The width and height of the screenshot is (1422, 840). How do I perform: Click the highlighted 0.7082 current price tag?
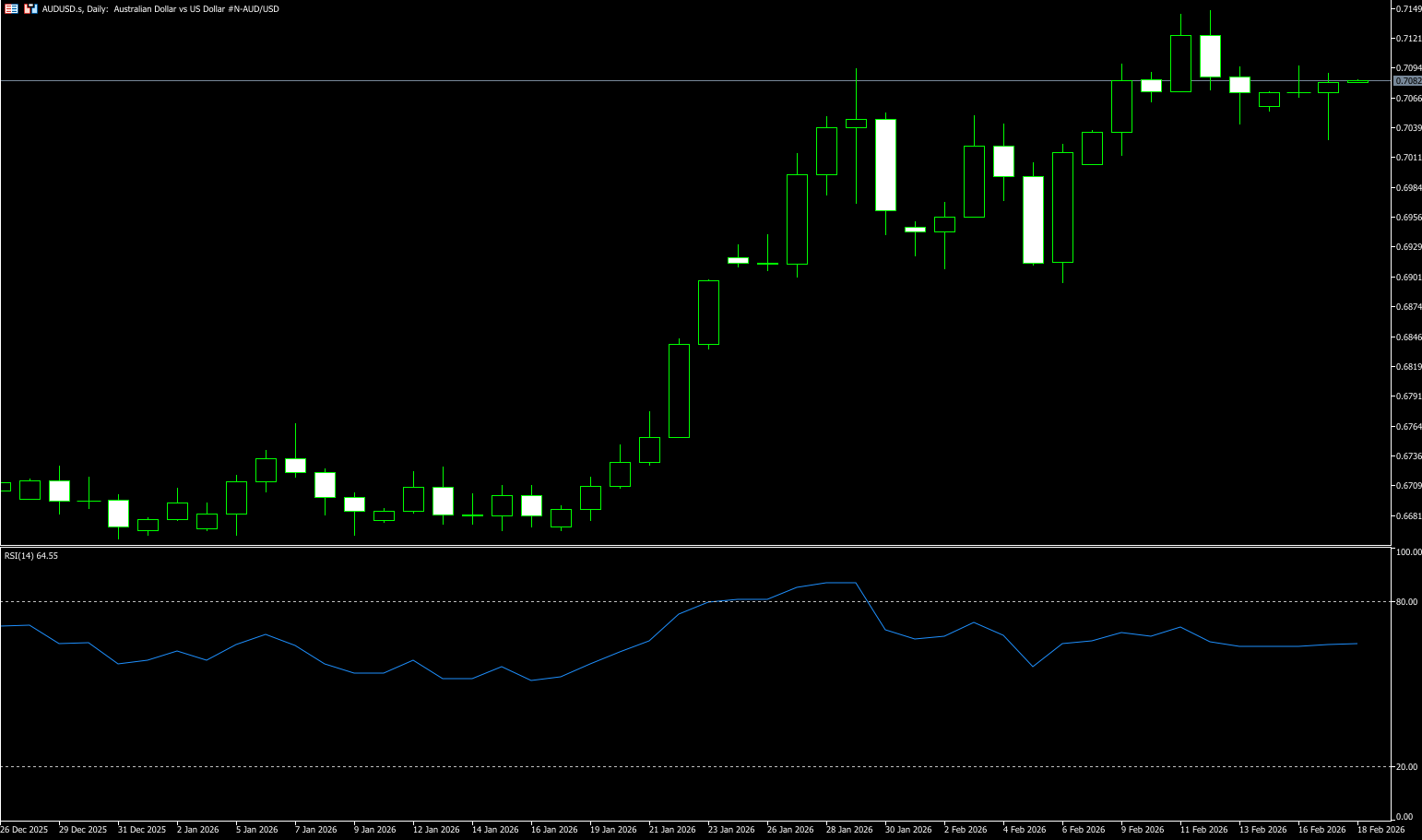1406,81
